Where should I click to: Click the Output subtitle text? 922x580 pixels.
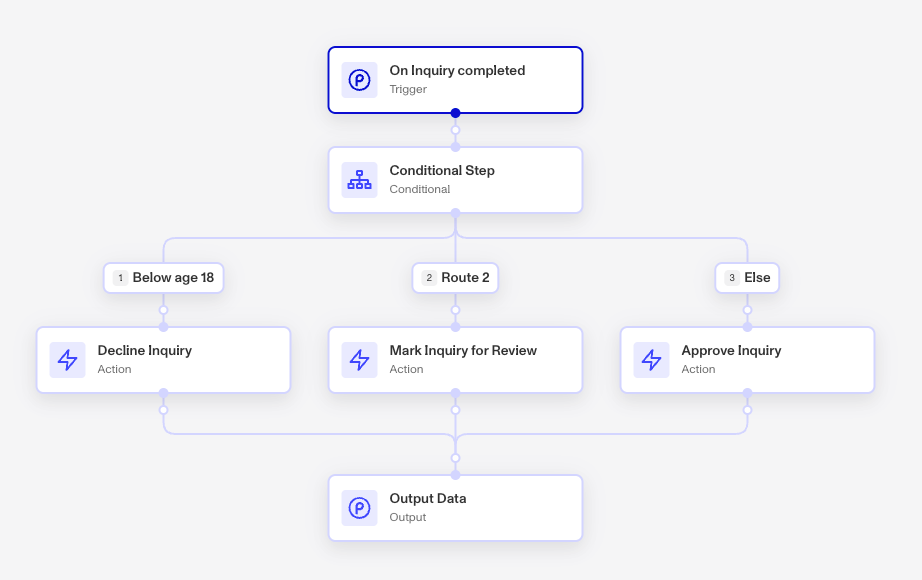(x=407, y=518)
